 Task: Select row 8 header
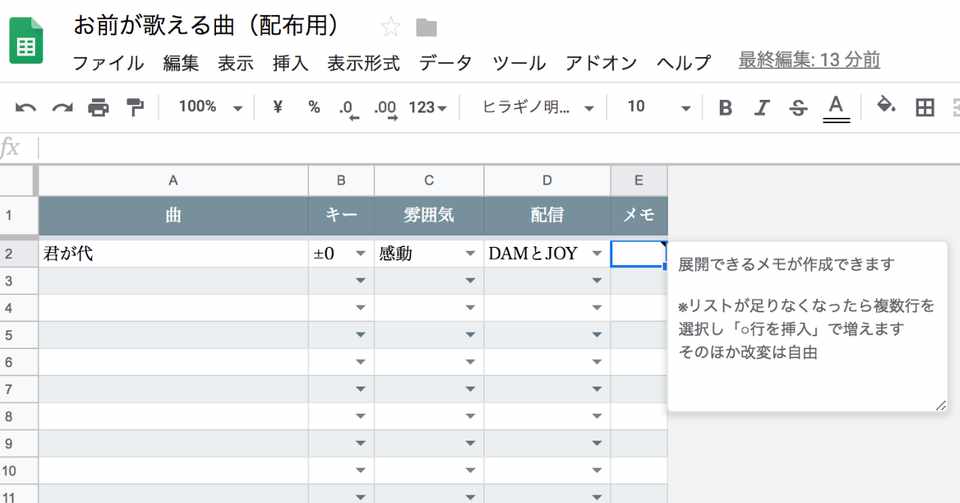[18, 417]
